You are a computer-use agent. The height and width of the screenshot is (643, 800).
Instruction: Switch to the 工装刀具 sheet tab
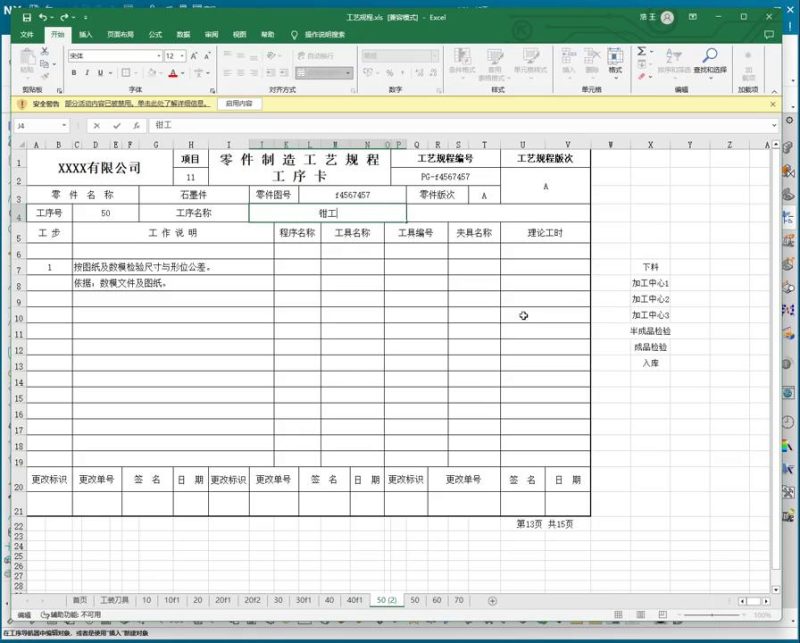pyautogui.click(x=114, y=600)
